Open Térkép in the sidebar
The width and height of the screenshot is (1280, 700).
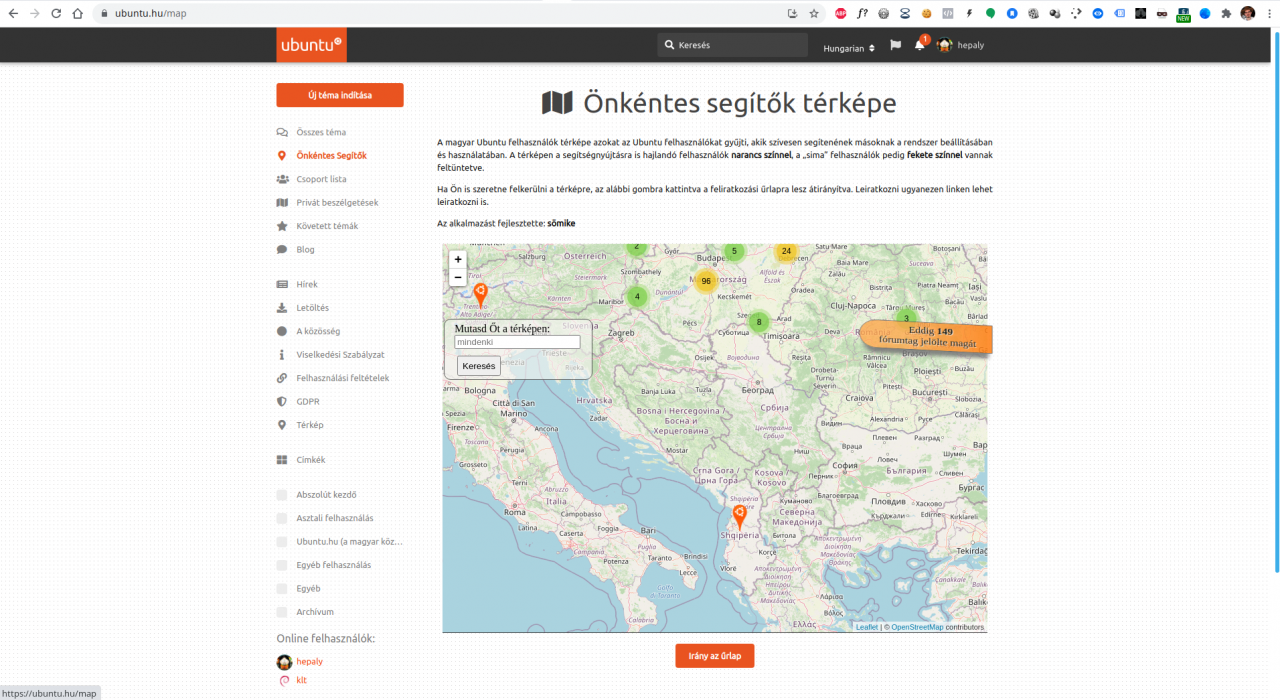(x=309, y=425)
